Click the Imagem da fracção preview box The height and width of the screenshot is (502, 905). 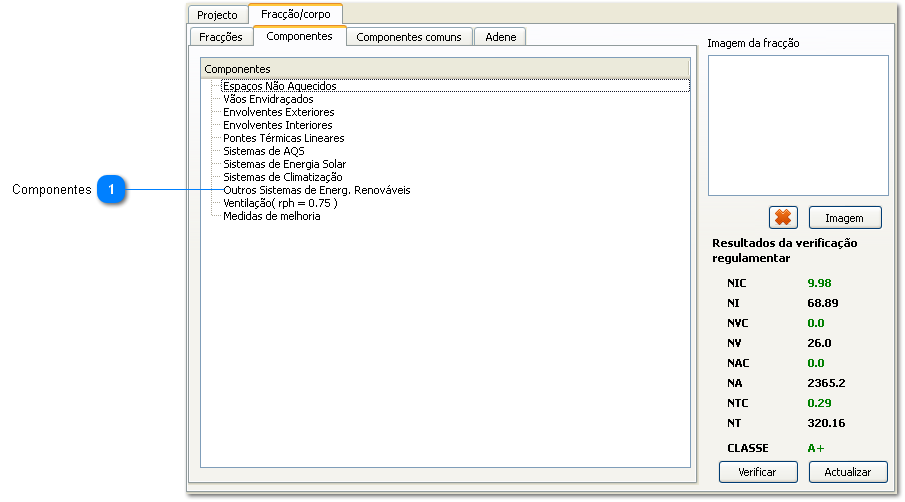pos(797,125)
